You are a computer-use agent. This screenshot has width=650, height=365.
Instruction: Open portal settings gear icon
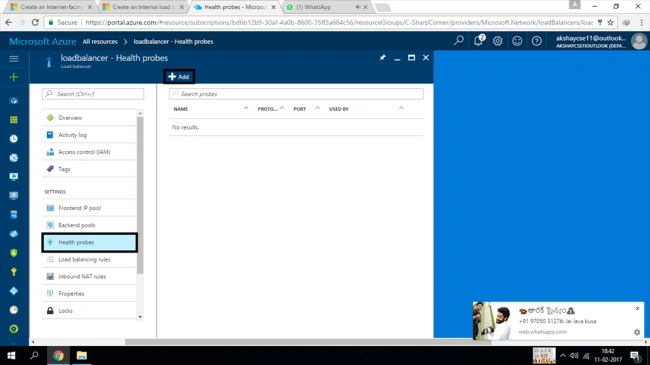(x=497, y=41)
